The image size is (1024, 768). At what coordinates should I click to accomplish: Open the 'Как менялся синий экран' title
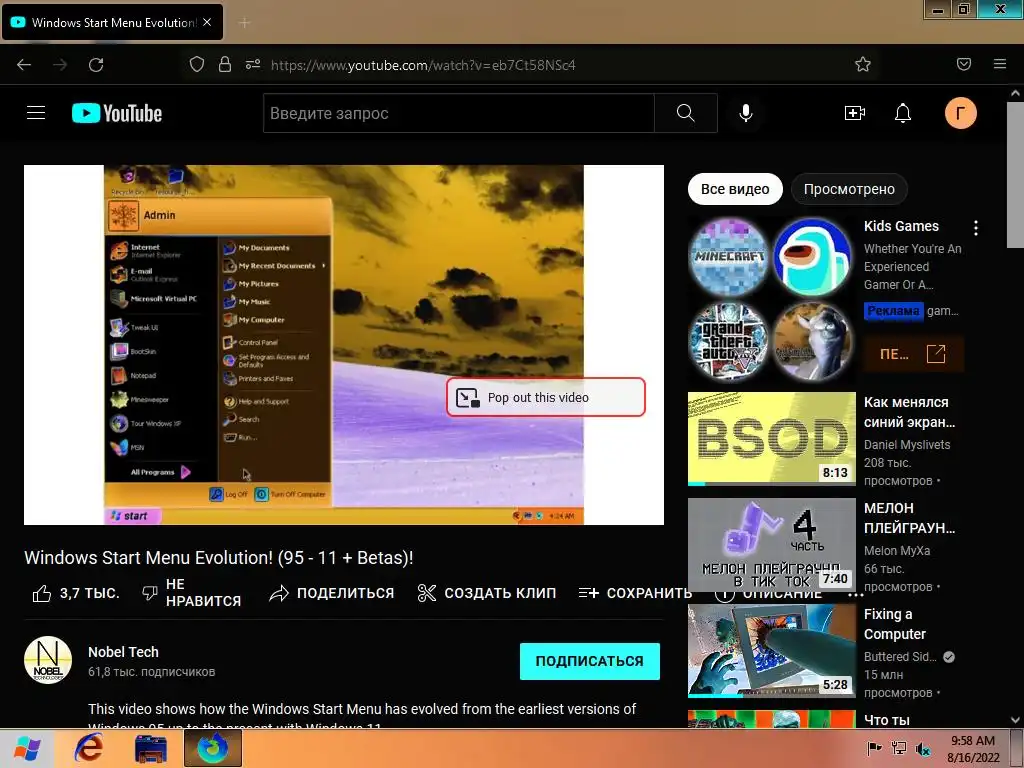pos(910,412)
